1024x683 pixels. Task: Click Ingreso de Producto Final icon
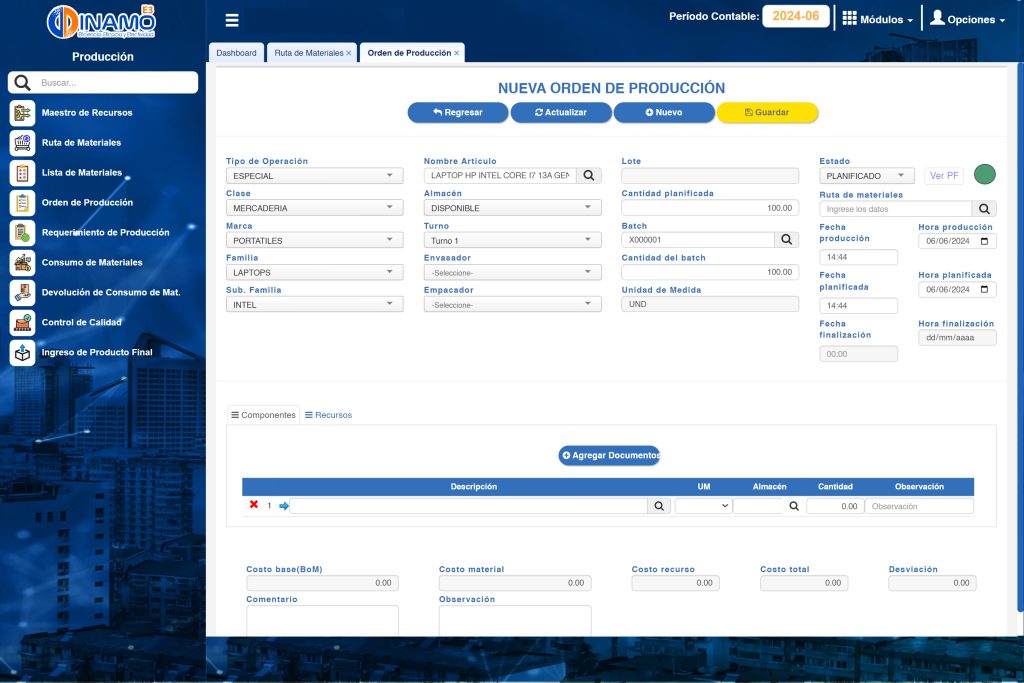(x=22, y=353)
